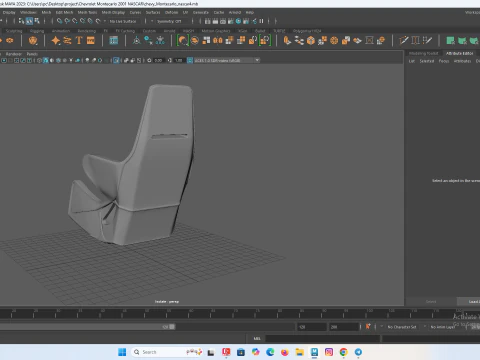Switch to the Animation shelf tab
The image size is (480, 360).
61,31
